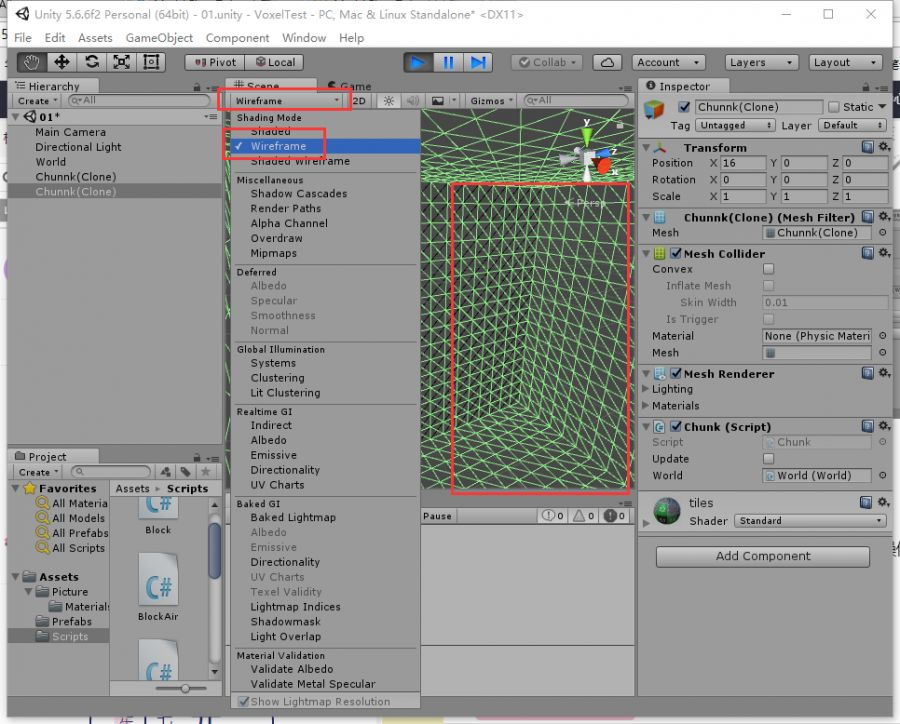Toggle Pivot handle position button
The height and width of the screenshot is (724, 900).
coord(215,62)
